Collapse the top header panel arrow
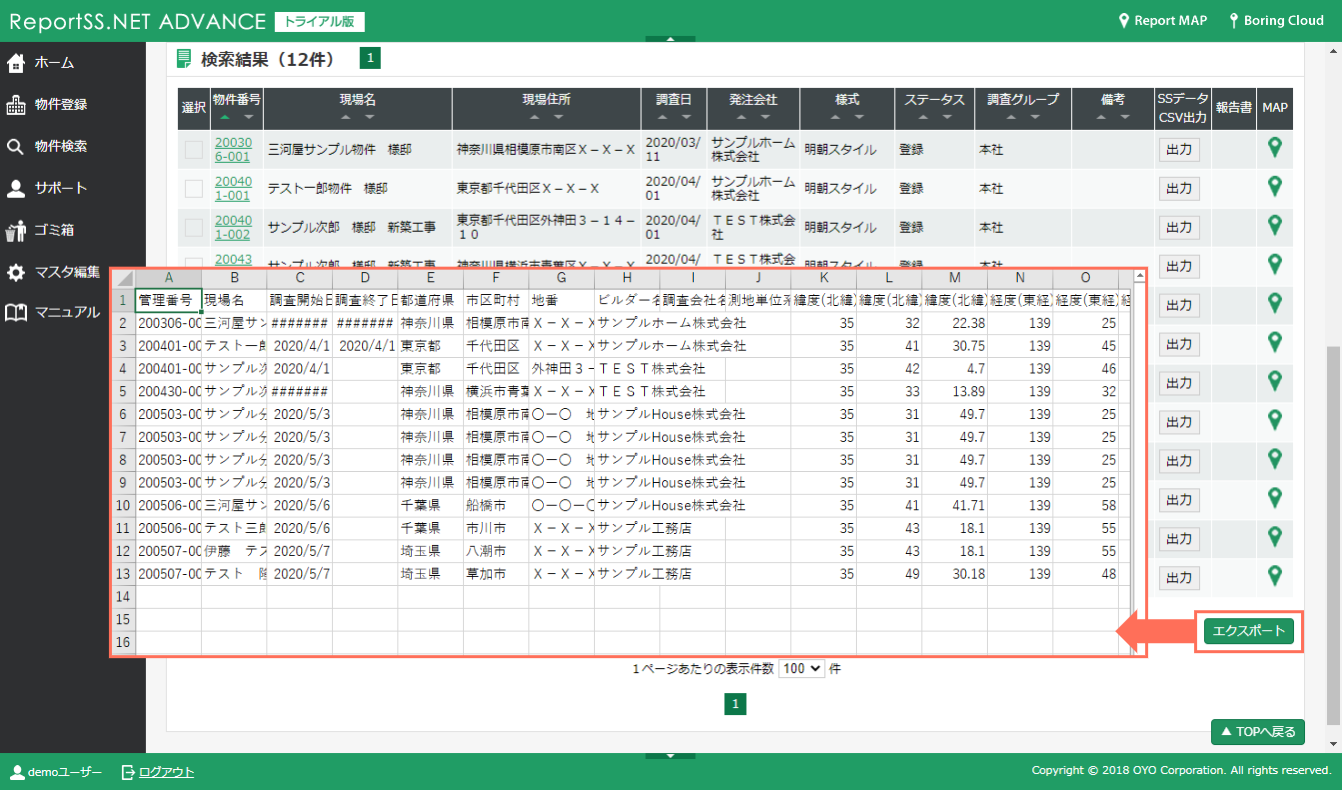Viewport: 1343px width, 791px height. [671, 39]
